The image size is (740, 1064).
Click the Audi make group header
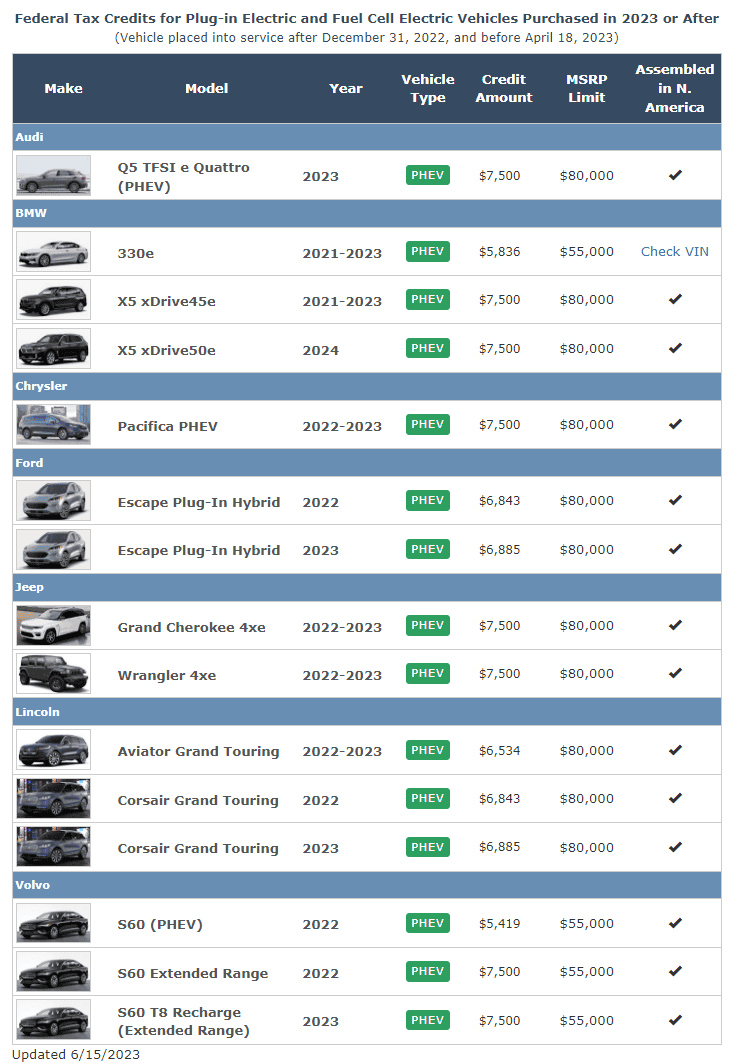367,137
